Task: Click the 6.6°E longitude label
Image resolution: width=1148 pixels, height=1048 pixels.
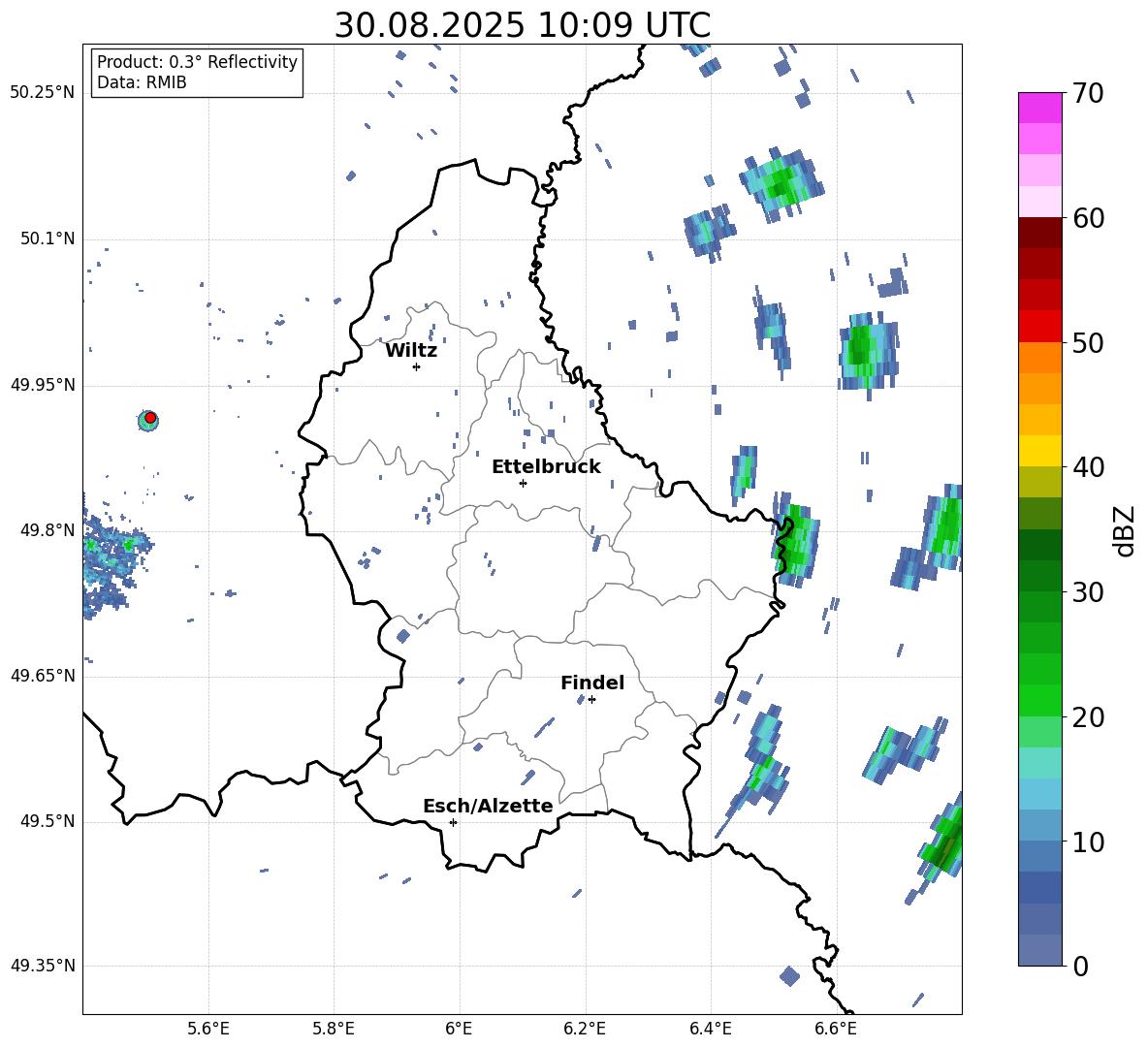Action: [x=836, y=1029]
